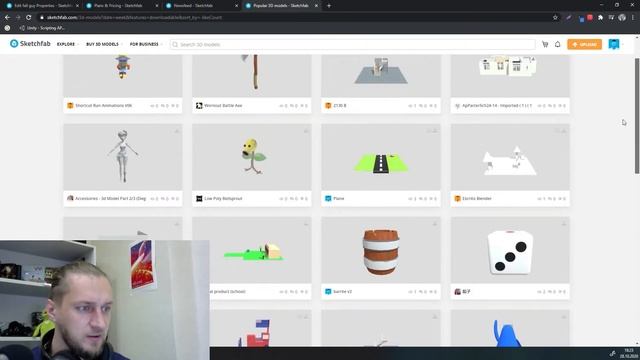Image resolution: width=640 pixels, height=360 pixels.
Task: Expand the Buy 3D Models menu
Action: tap(104, 44)
